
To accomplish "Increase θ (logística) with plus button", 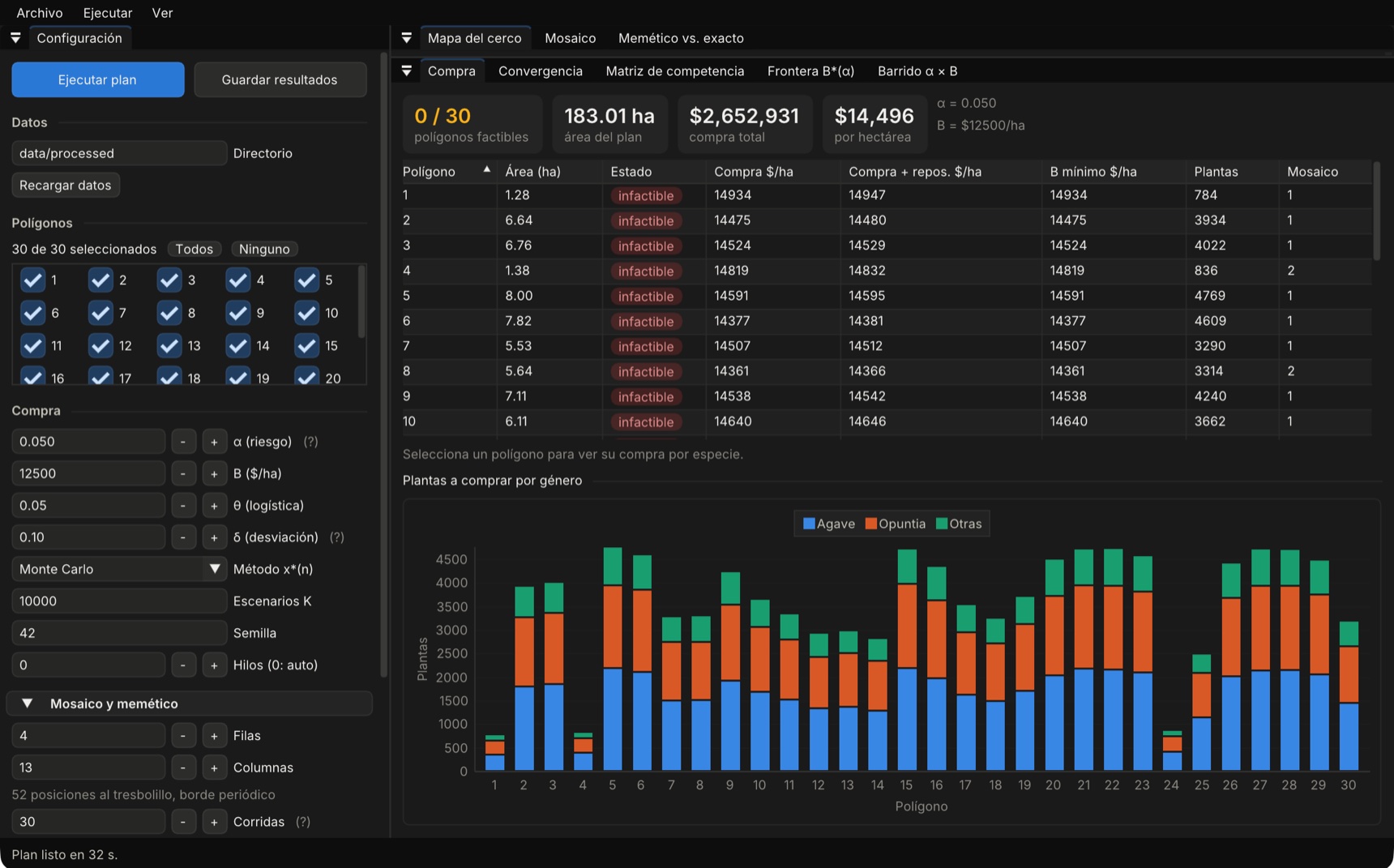I will (x=214, y=506).
